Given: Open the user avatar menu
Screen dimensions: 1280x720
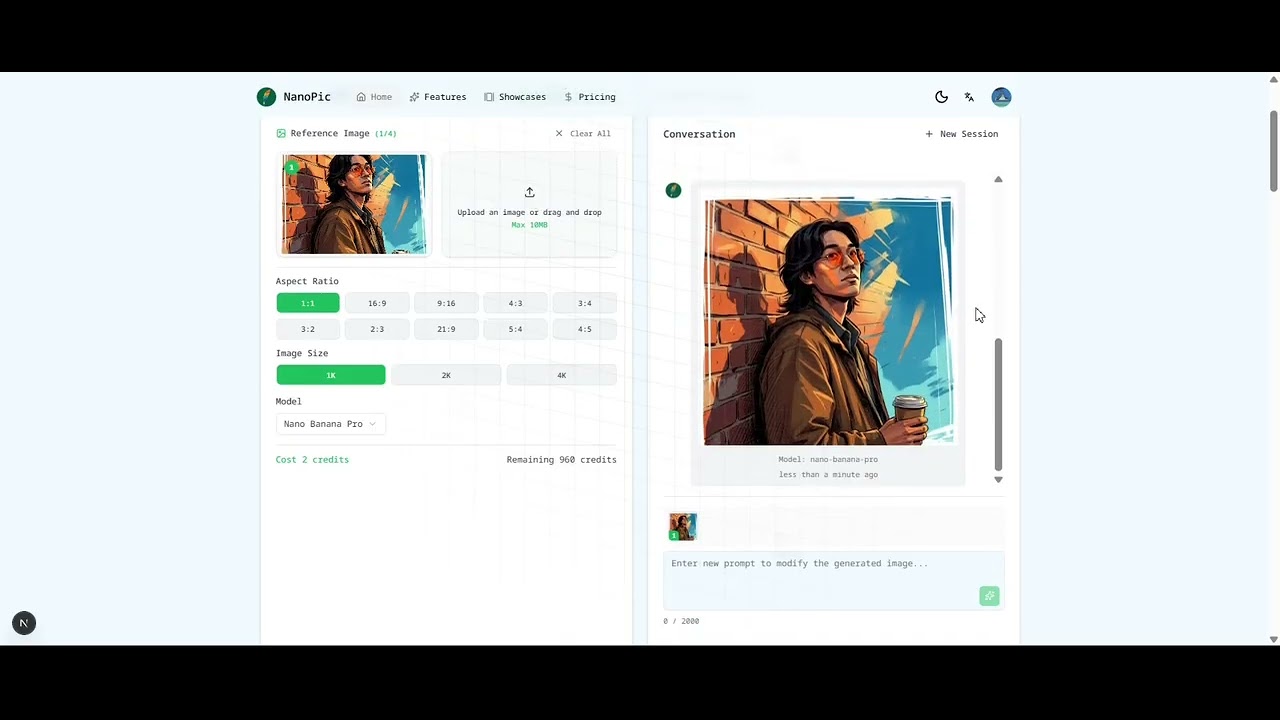Looking at the screenshot, I should point(1001,97).
